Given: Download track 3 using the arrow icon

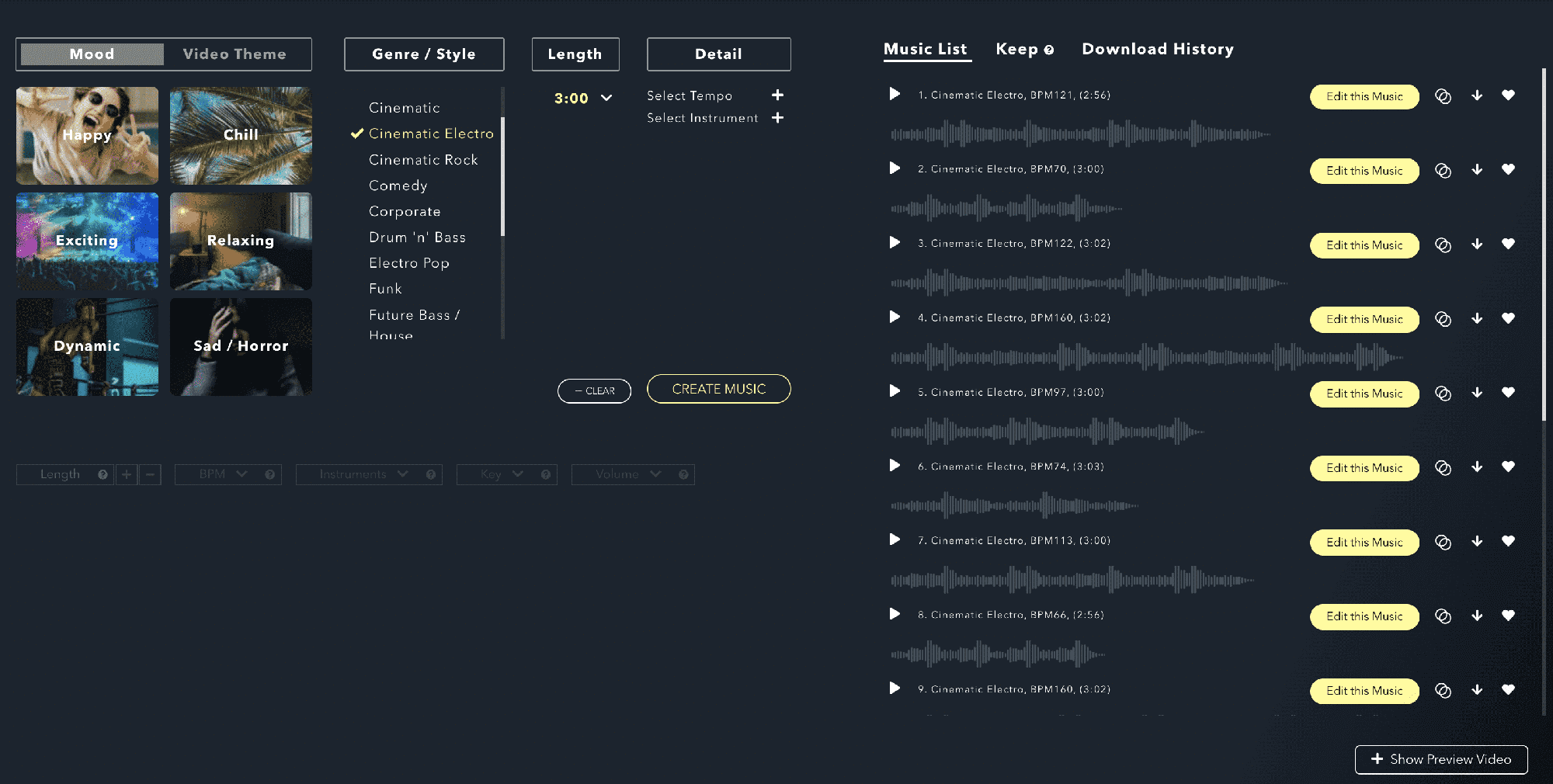Looking at the screenshot, I should click(x=1476, y=243).
